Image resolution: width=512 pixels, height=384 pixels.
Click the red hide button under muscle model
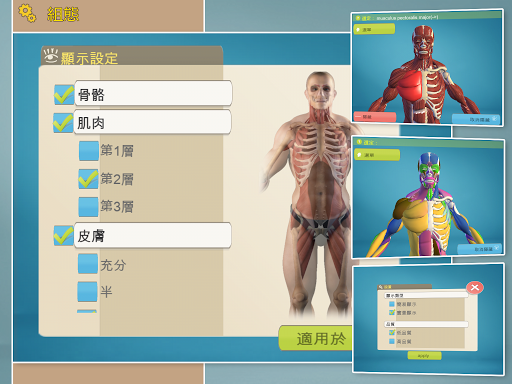(374, 117)
